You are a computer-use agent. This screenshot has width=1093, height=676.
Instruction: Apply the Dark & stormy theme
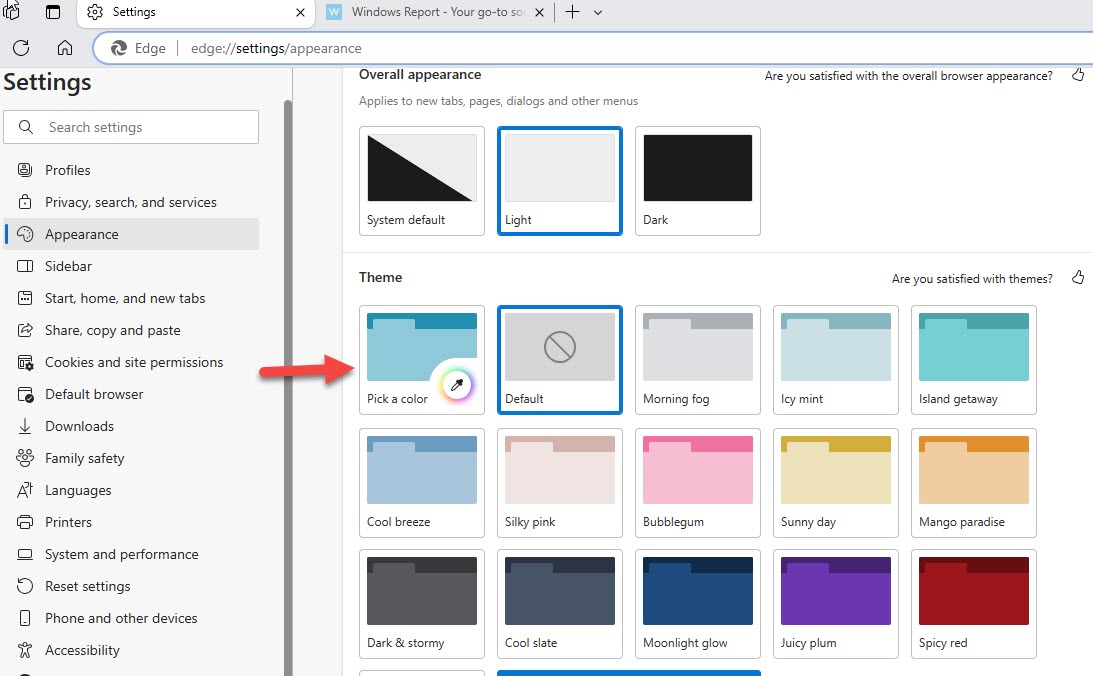coord(422,604)
